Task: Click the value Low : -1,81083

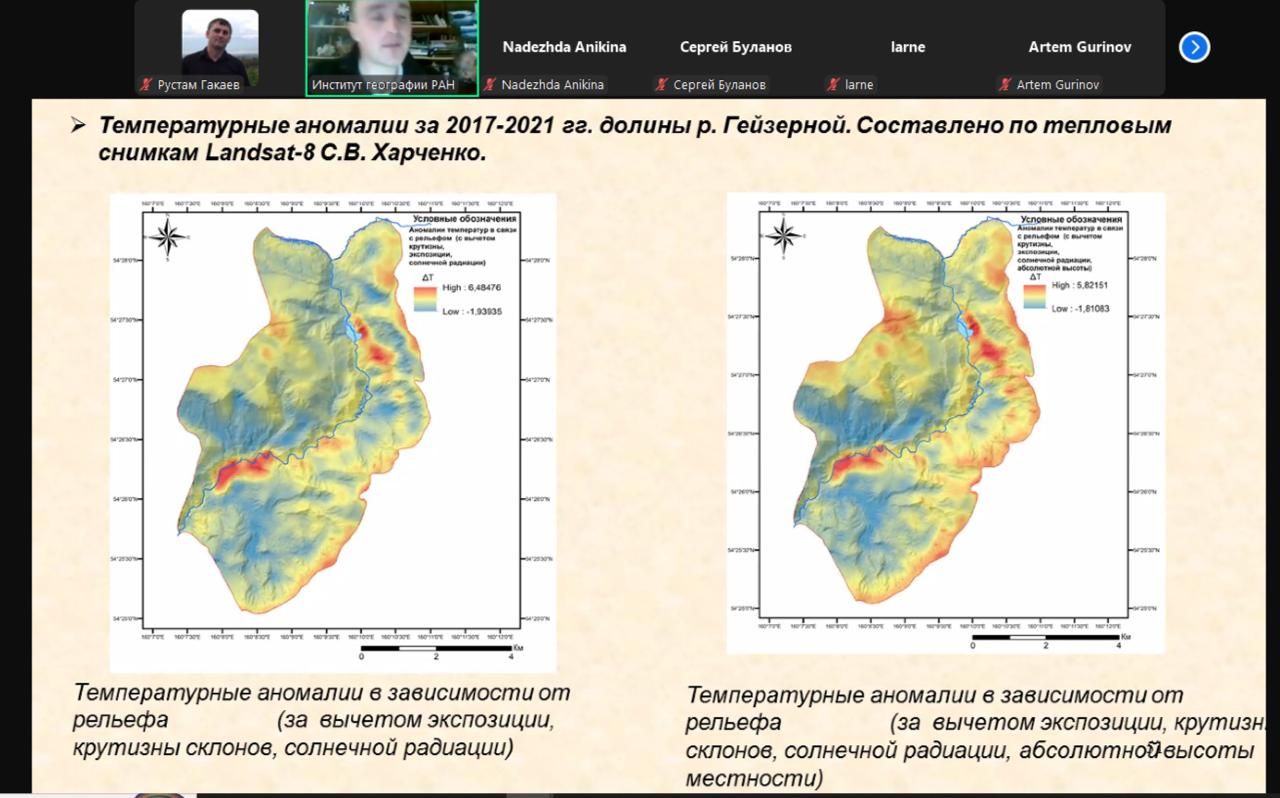Action: click(1081, 309)
